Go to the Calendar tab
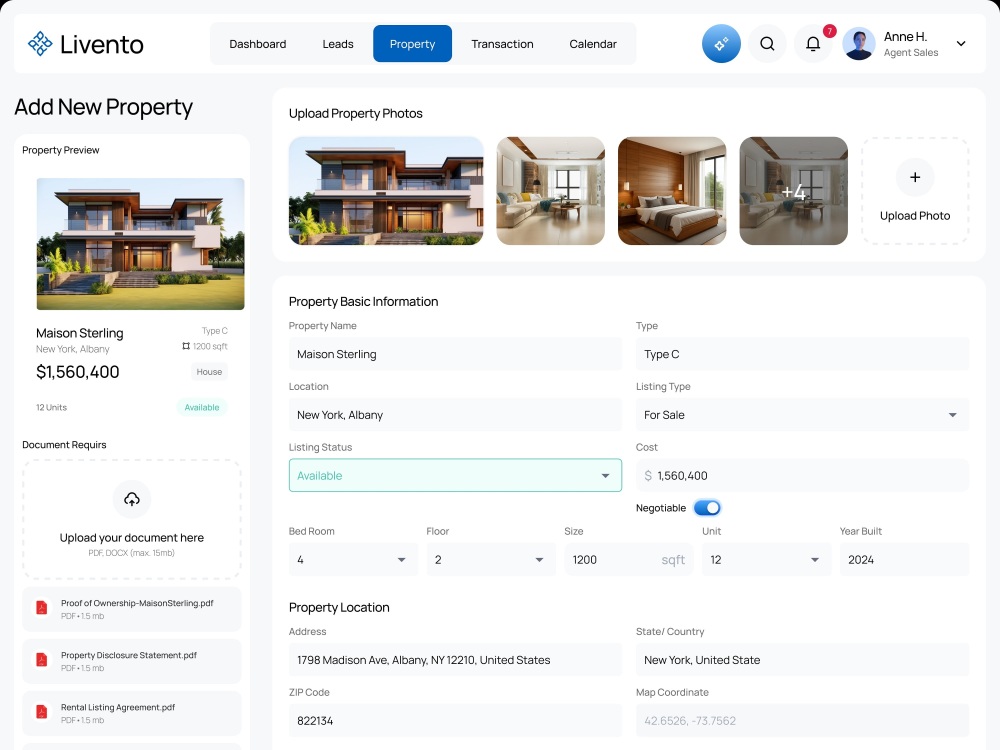Screen dimensions: 1000x750 [593, 44]
